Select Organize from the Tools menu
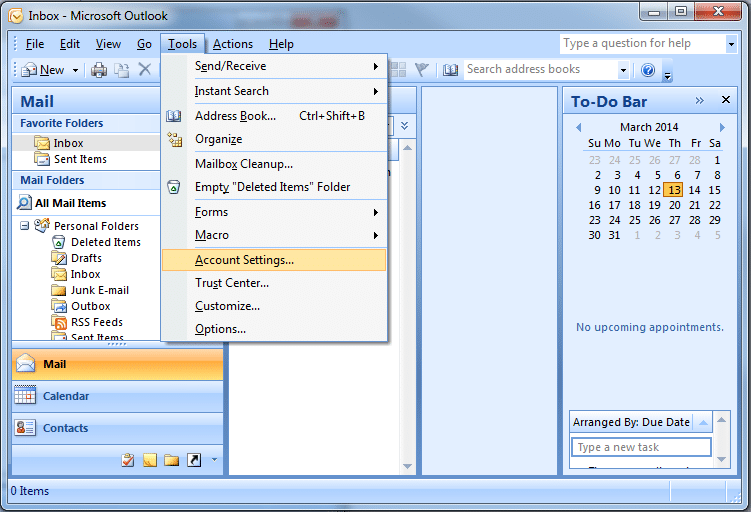 (274, 139)
